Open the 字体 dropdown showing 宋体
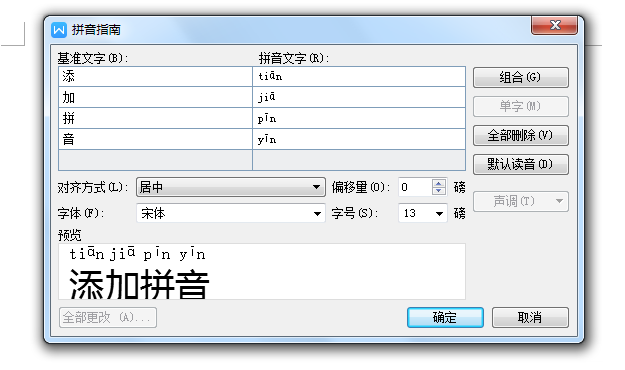This screenshot has height=370, width=625. pyautogui.click(x=231, y=213)
